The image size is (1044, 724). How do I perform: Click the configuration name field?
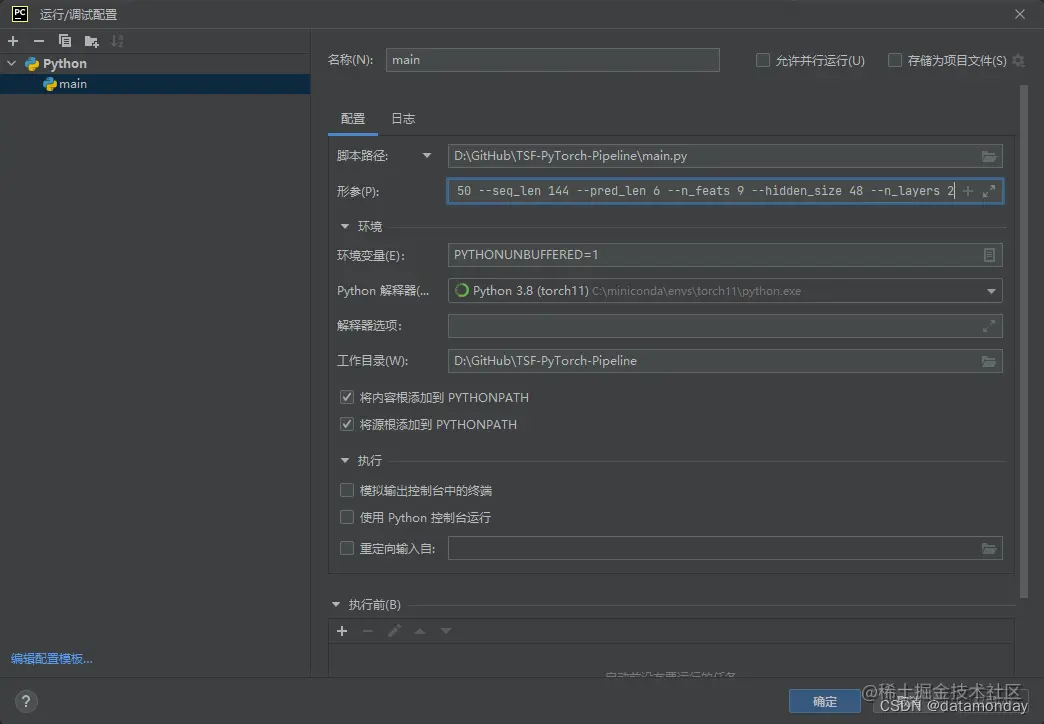553,60
